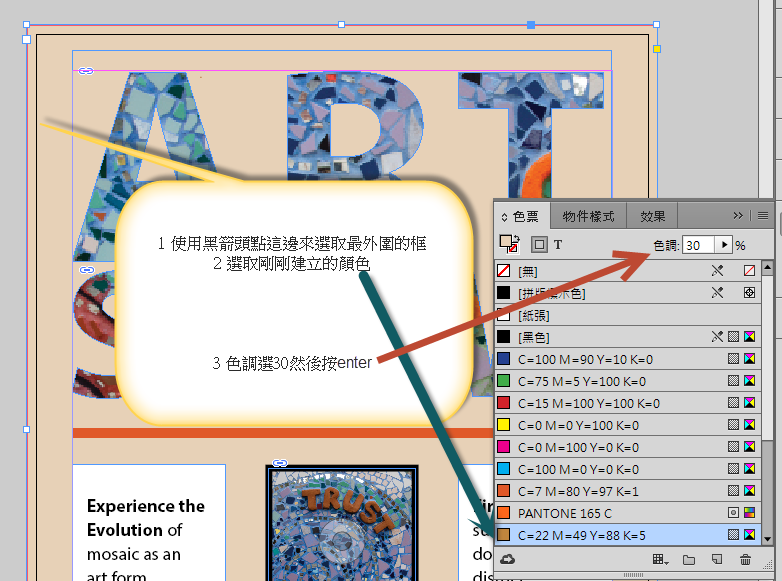Click the delete swatch trash icon
This screenshot has height=581, width=782.
745,559
